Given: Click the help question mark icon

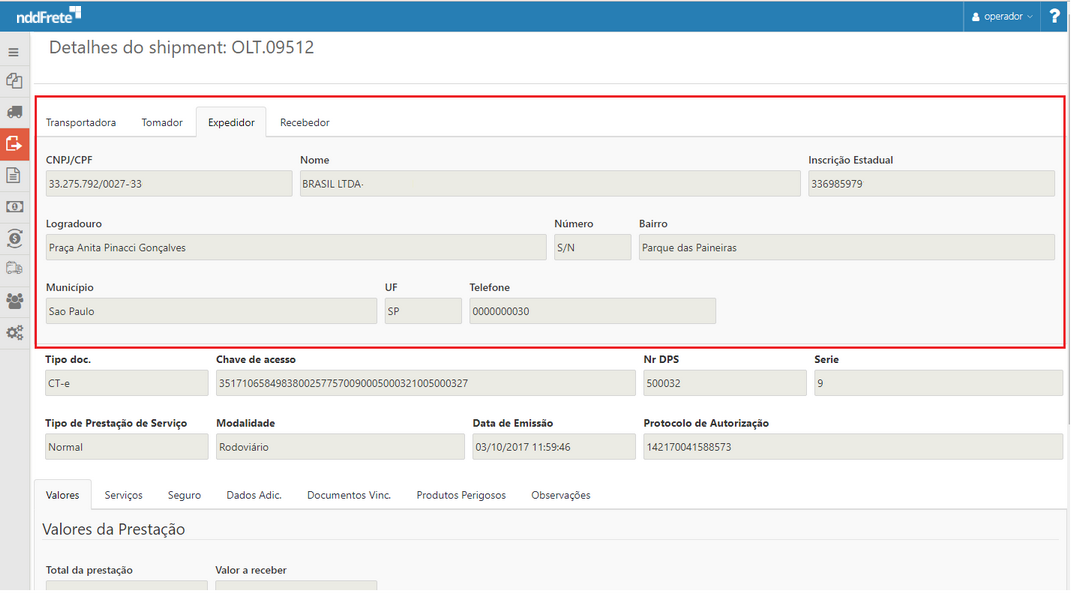Looking at the screenshot, I should pos(1054,16).
